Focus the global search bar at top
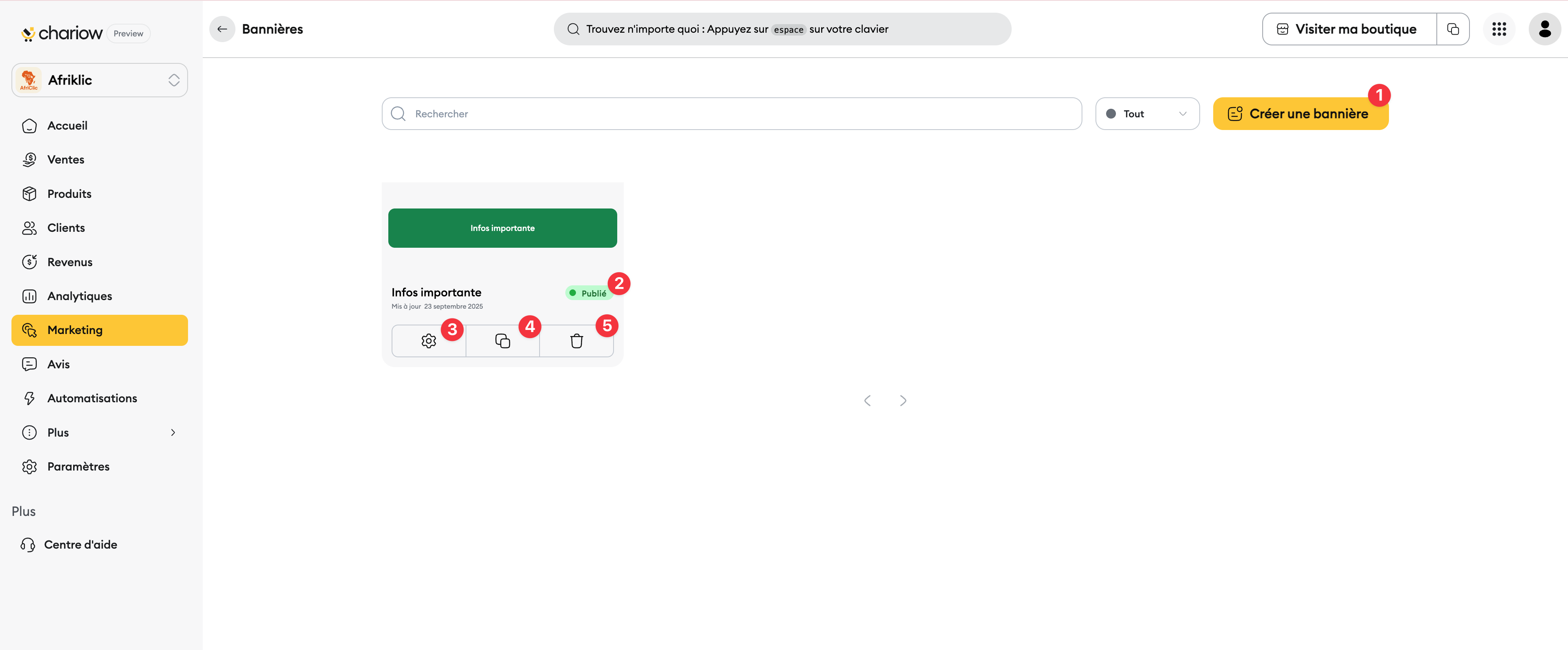 [x=782, y=29]
